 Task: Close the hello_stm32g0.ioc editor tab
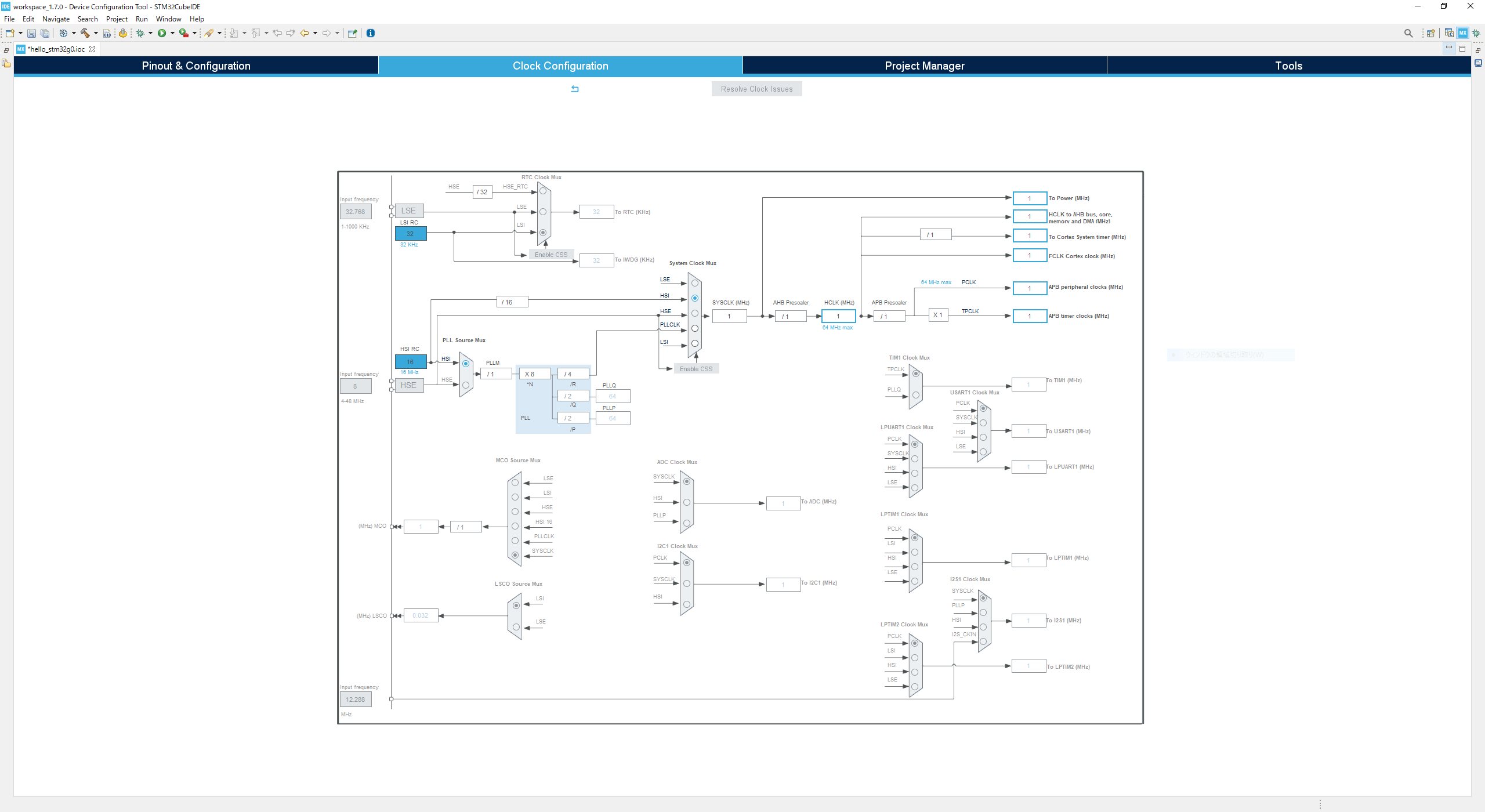coord(92,49)
